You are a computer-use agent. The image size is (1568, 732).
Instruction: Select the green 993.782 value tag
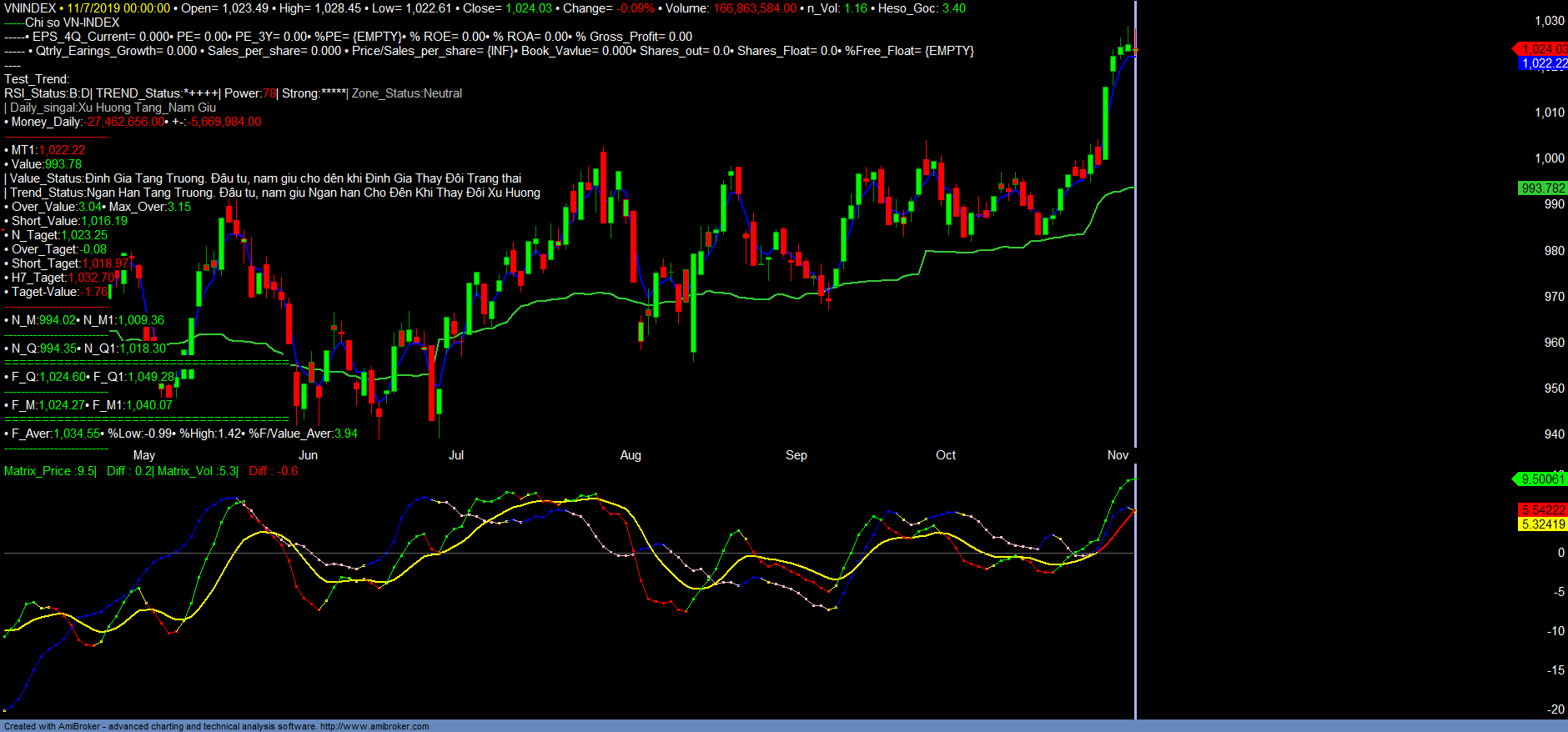(x=1543, y=188)
